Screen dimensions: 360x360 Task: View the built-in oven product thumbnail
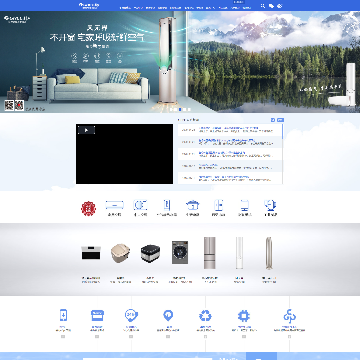point(91,253)
